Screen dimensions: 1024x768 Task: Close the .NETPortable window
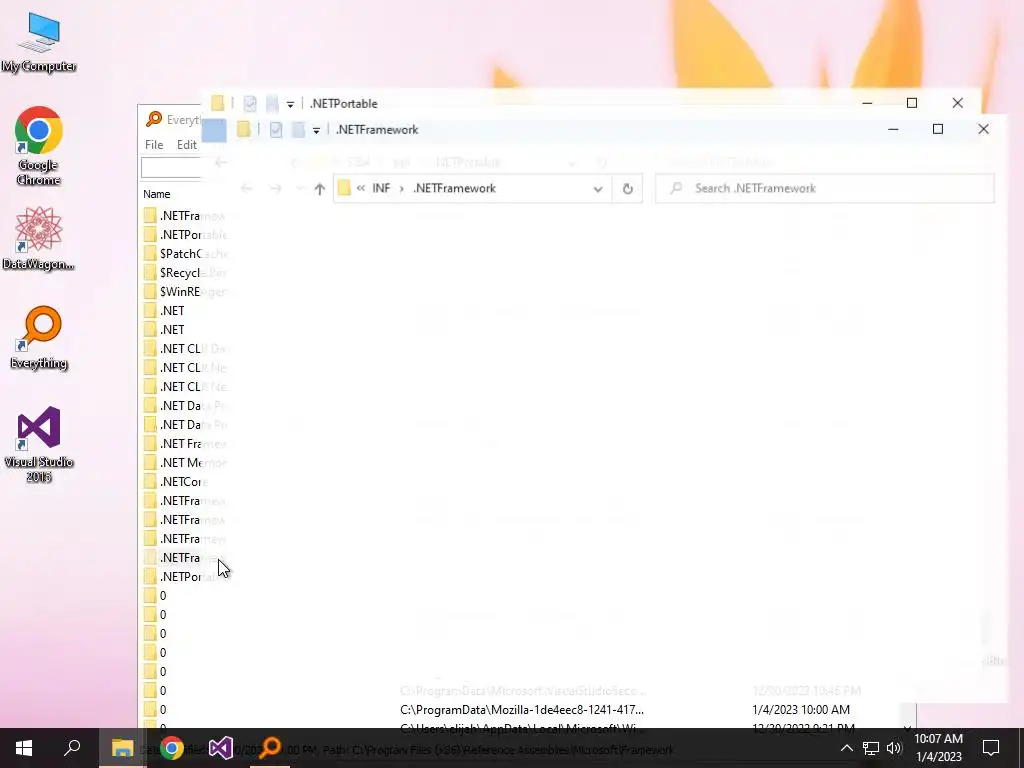[957, 103]
